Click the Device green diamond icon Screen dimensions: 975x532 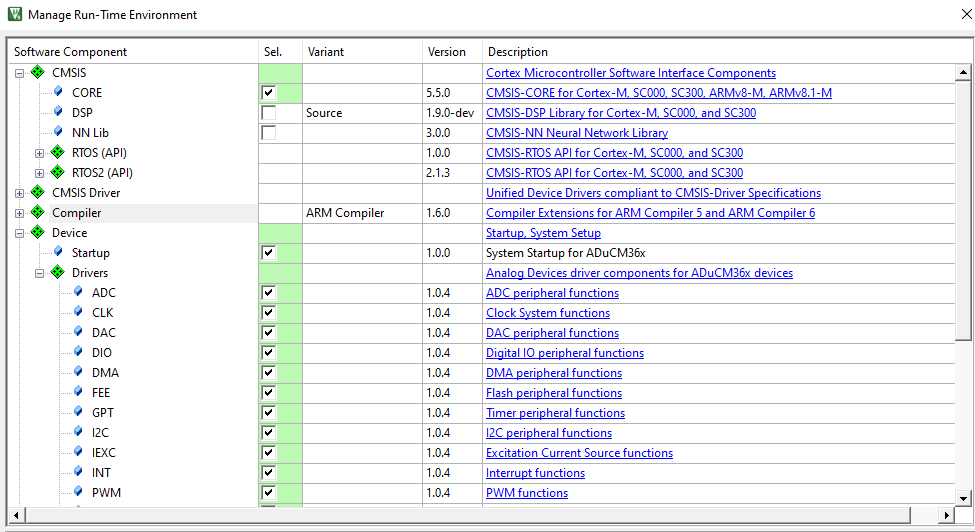click(38, 232)
